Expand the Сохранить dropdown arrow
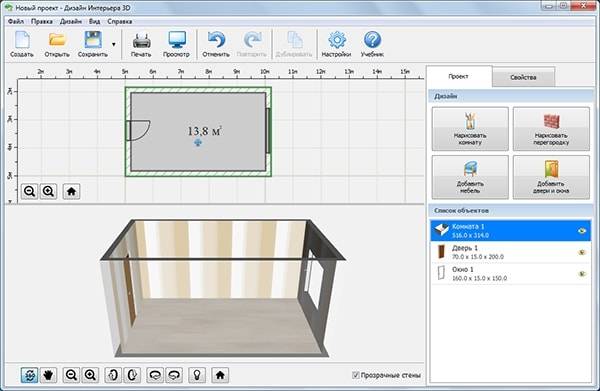 coord(114,44)
